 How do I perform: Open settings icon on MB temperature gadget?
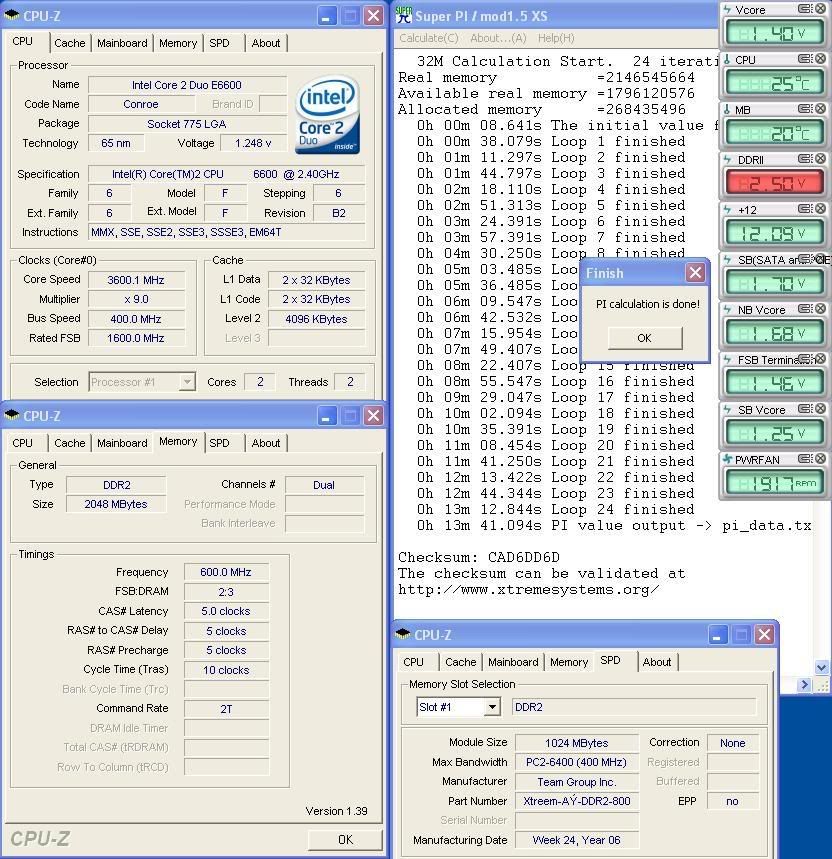(x=805, y=108)
